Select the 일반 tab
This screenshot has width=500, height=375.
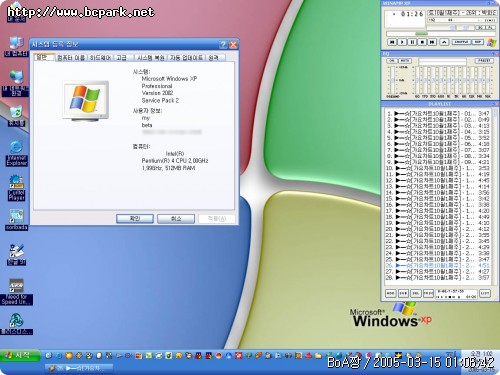click(44, 57)
